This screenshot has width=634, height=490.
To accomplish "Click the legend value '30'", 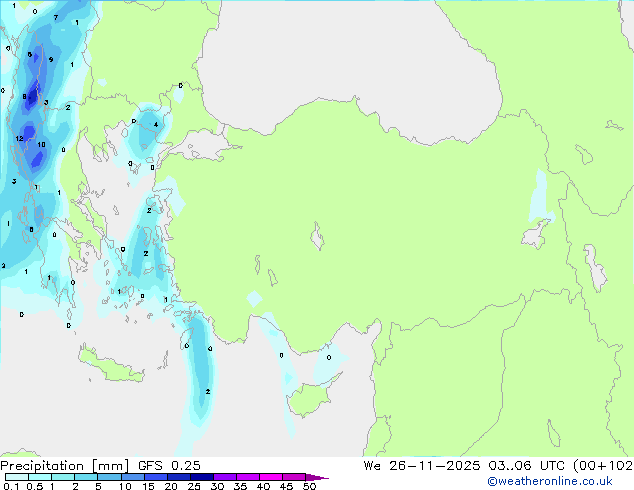I will pos(217,486).
